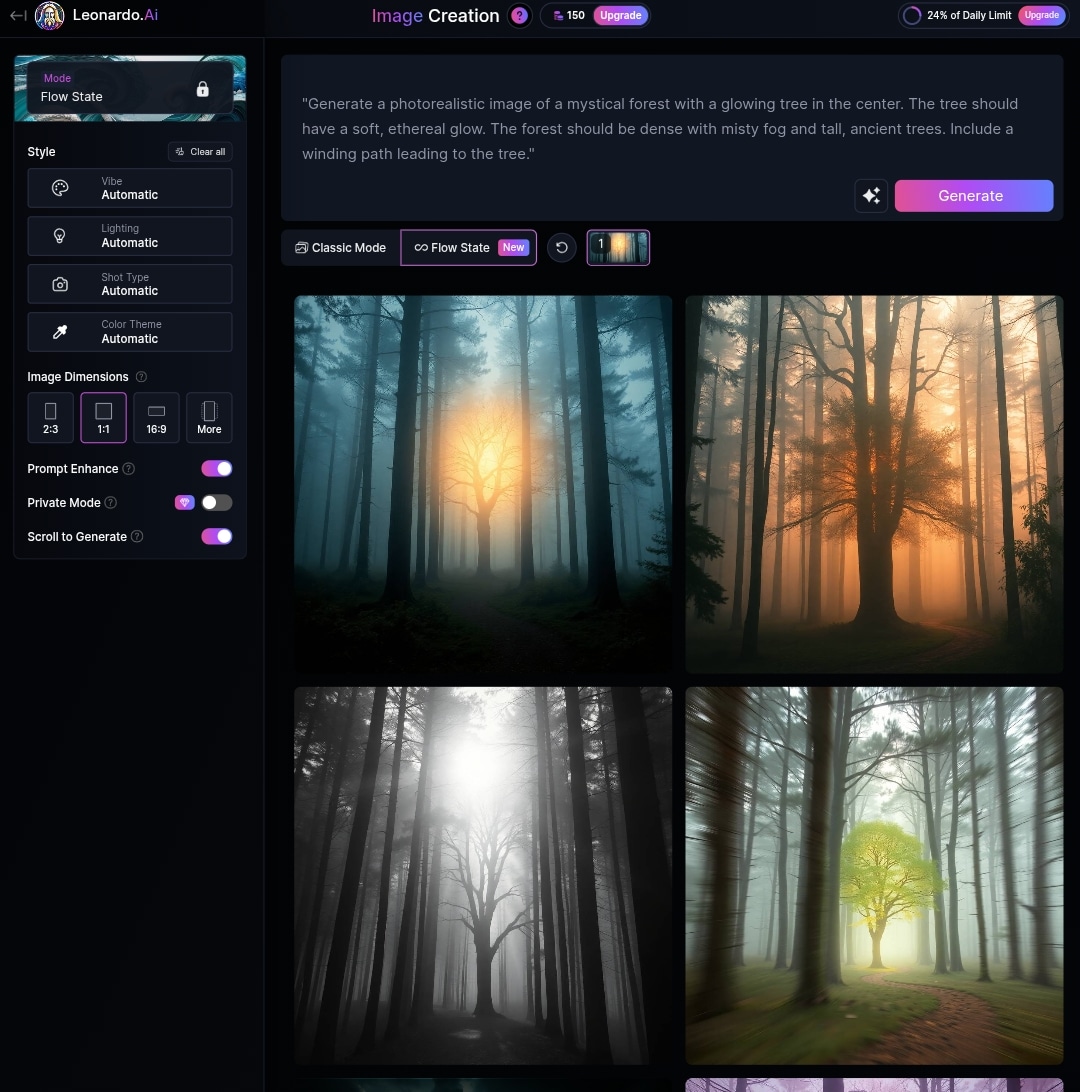The image size is (1080, 1092).
Task: Click the Private Mode premium diamond badge
Action: [x=185, y=502]
